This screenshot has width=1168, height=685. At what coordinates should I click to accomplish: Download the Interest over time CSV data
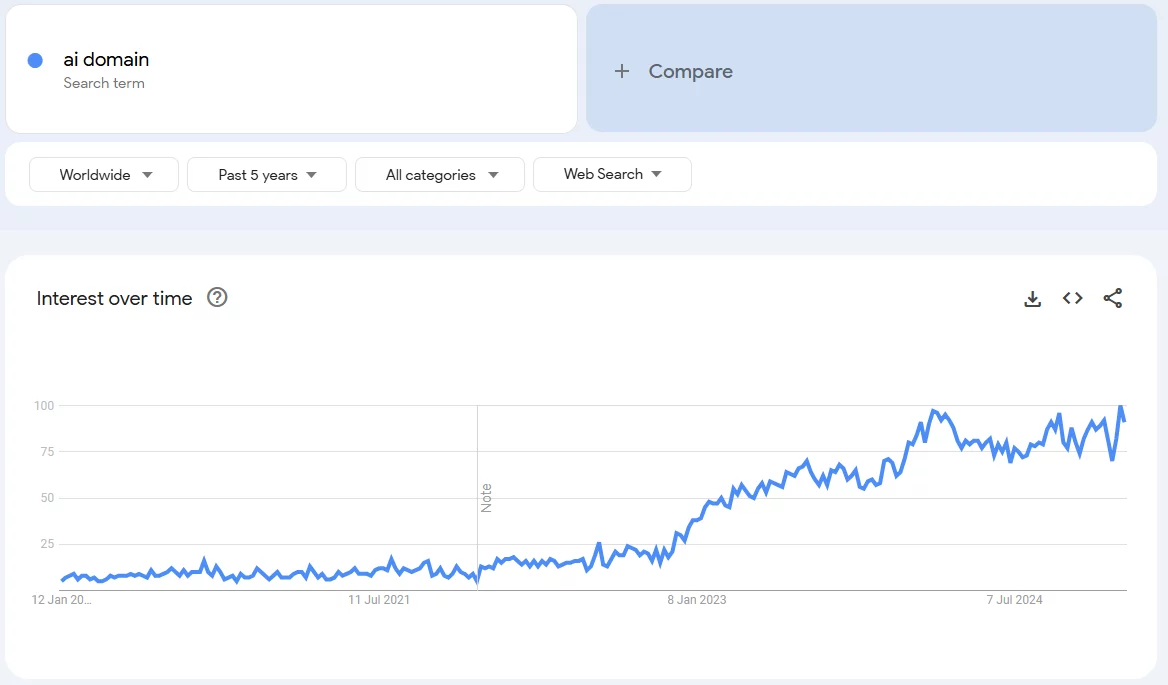[x=1032, y=298]
